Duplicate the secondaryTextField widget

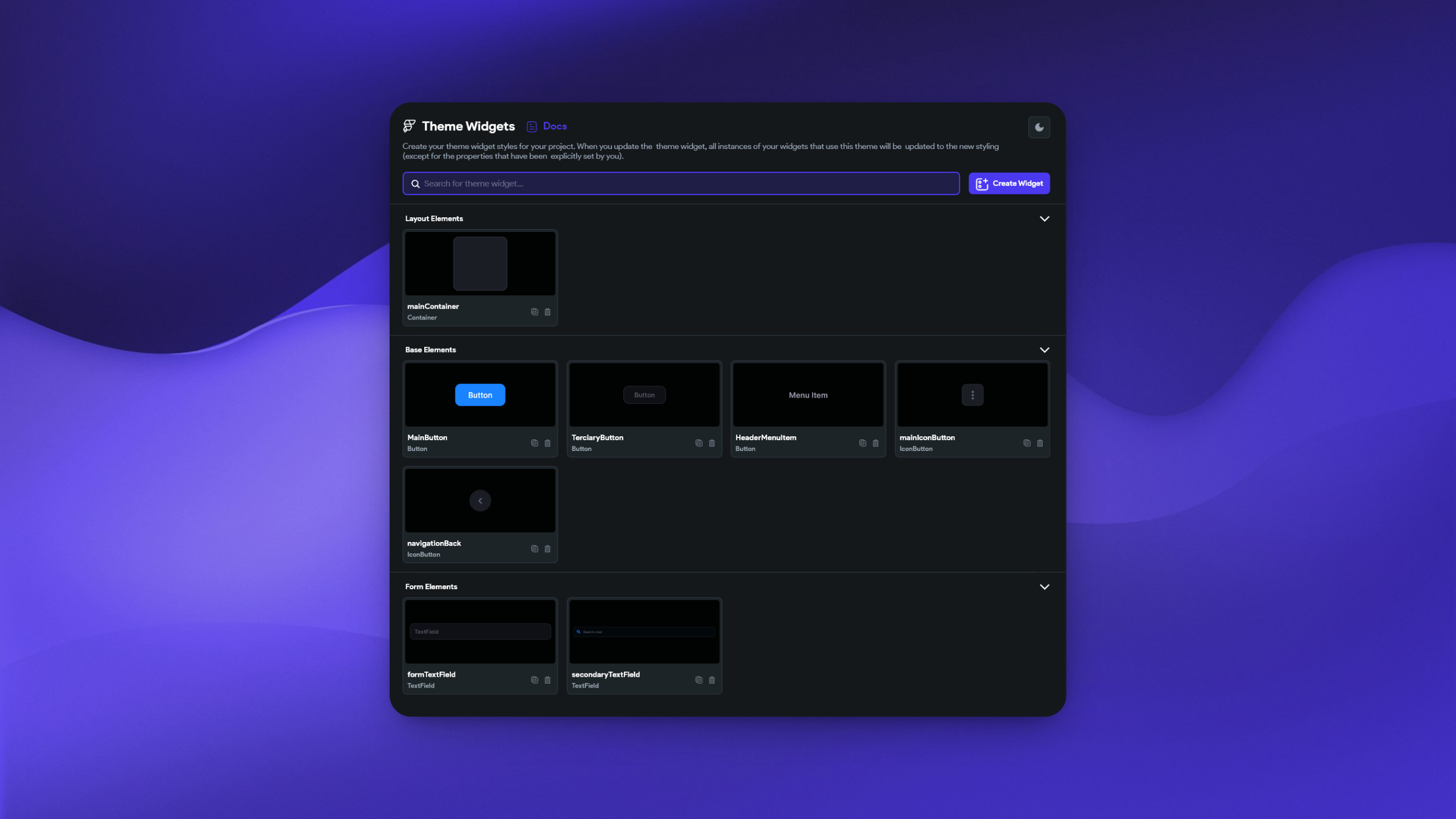698,680
